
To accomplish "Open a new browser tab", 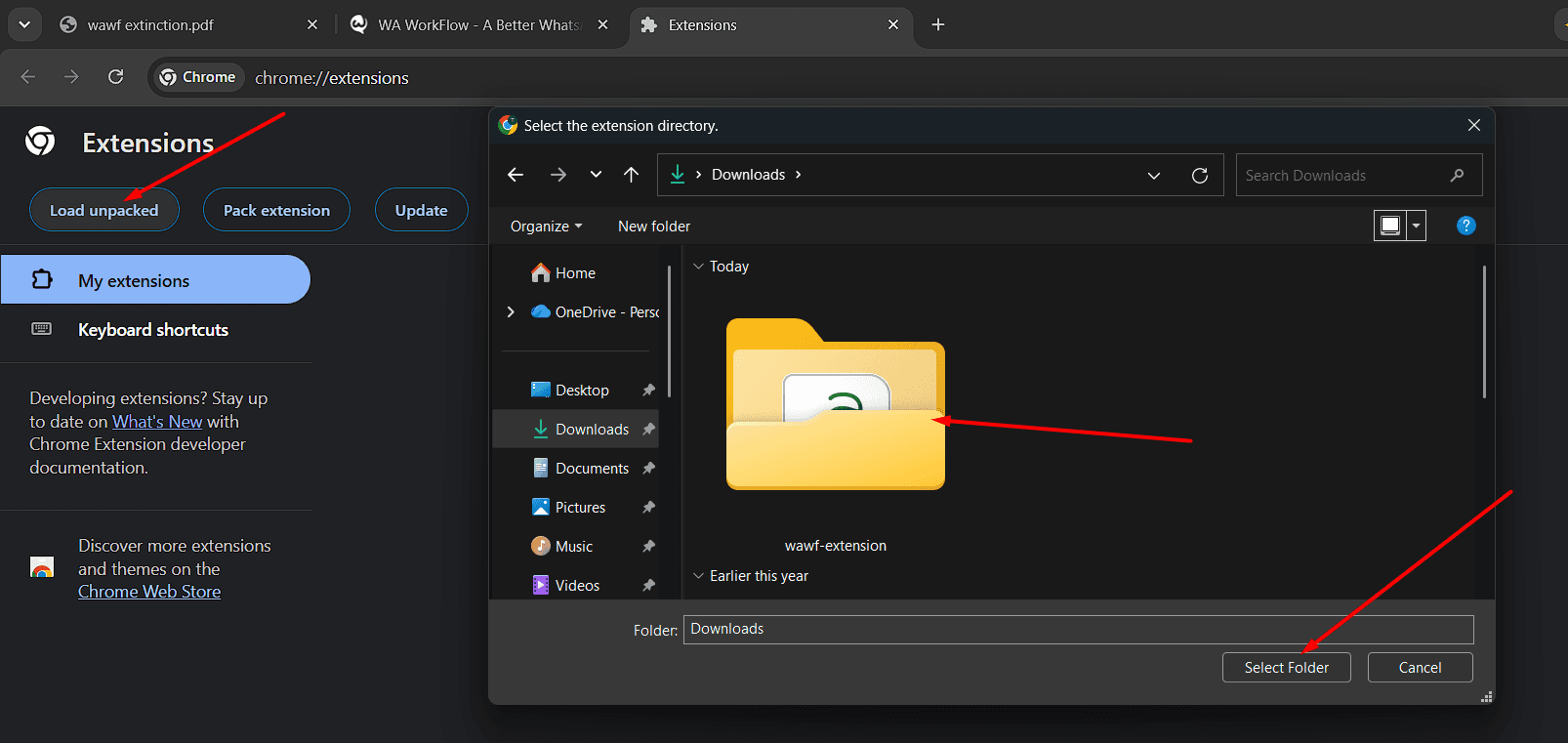I will (938, 24).
